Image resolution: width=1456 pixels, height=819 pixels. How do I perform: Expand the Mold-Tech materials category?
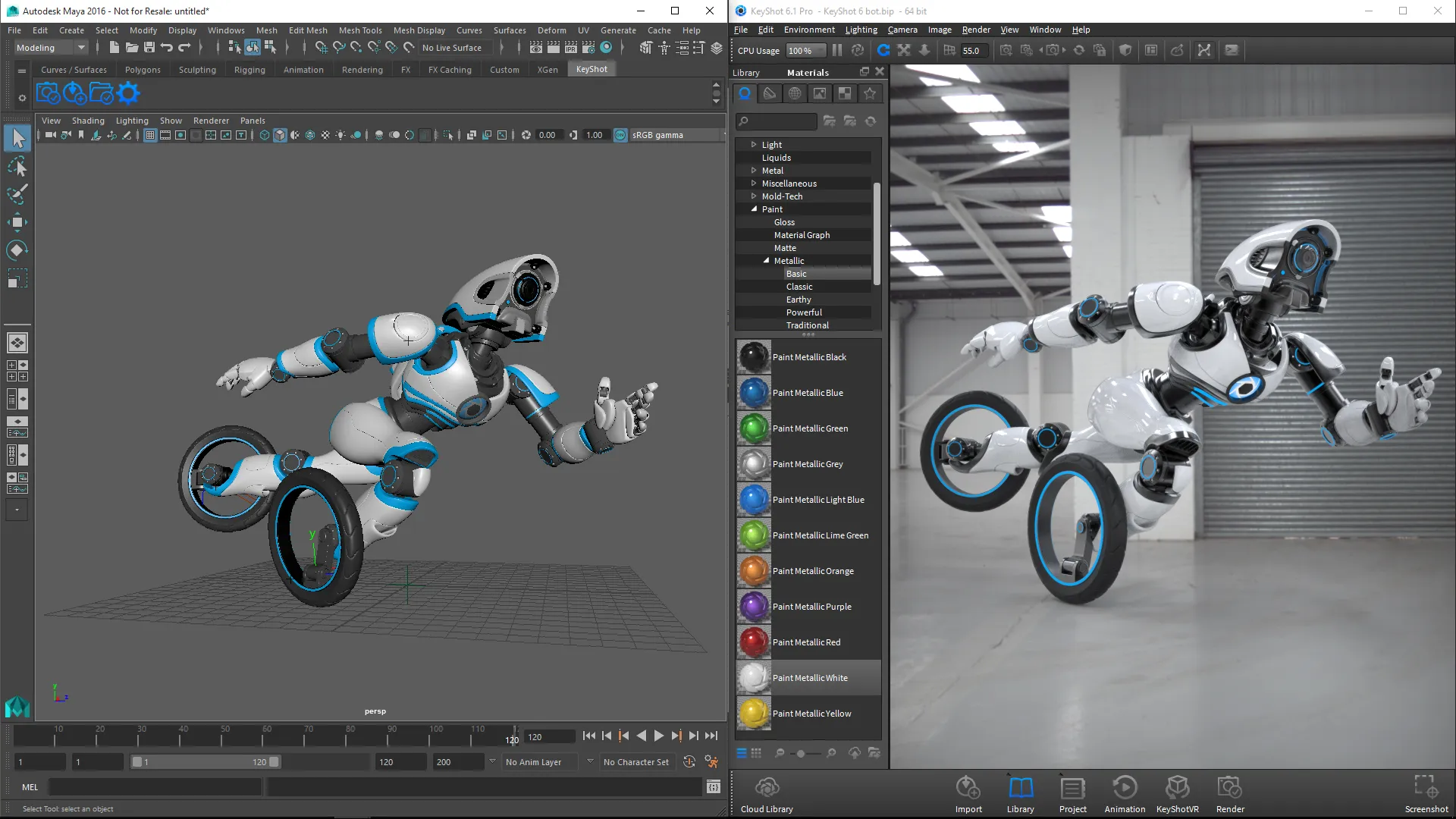point(754,196)
